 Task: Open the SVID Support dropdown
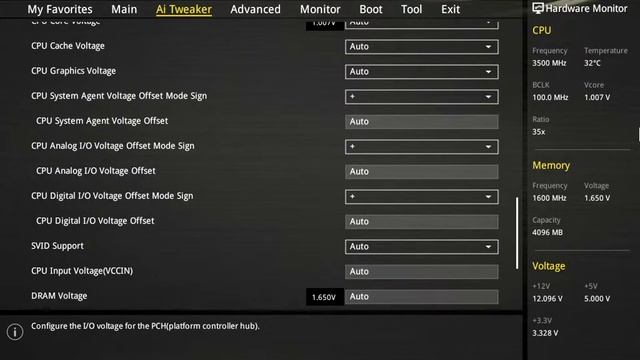(x=422, y=247)
